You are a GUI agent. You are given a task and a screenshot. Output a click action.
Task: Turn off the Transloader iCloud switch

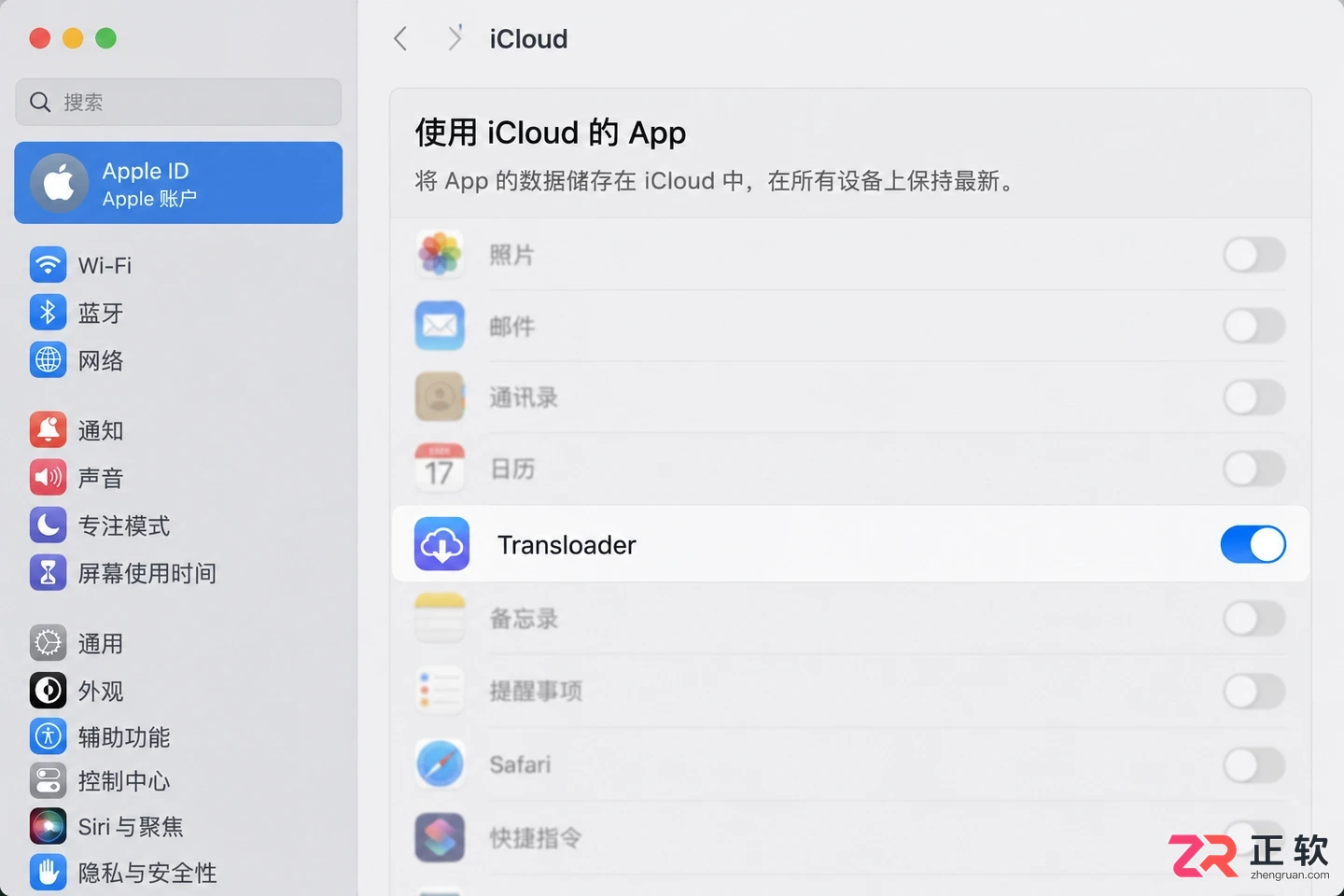pos(1253,544)
